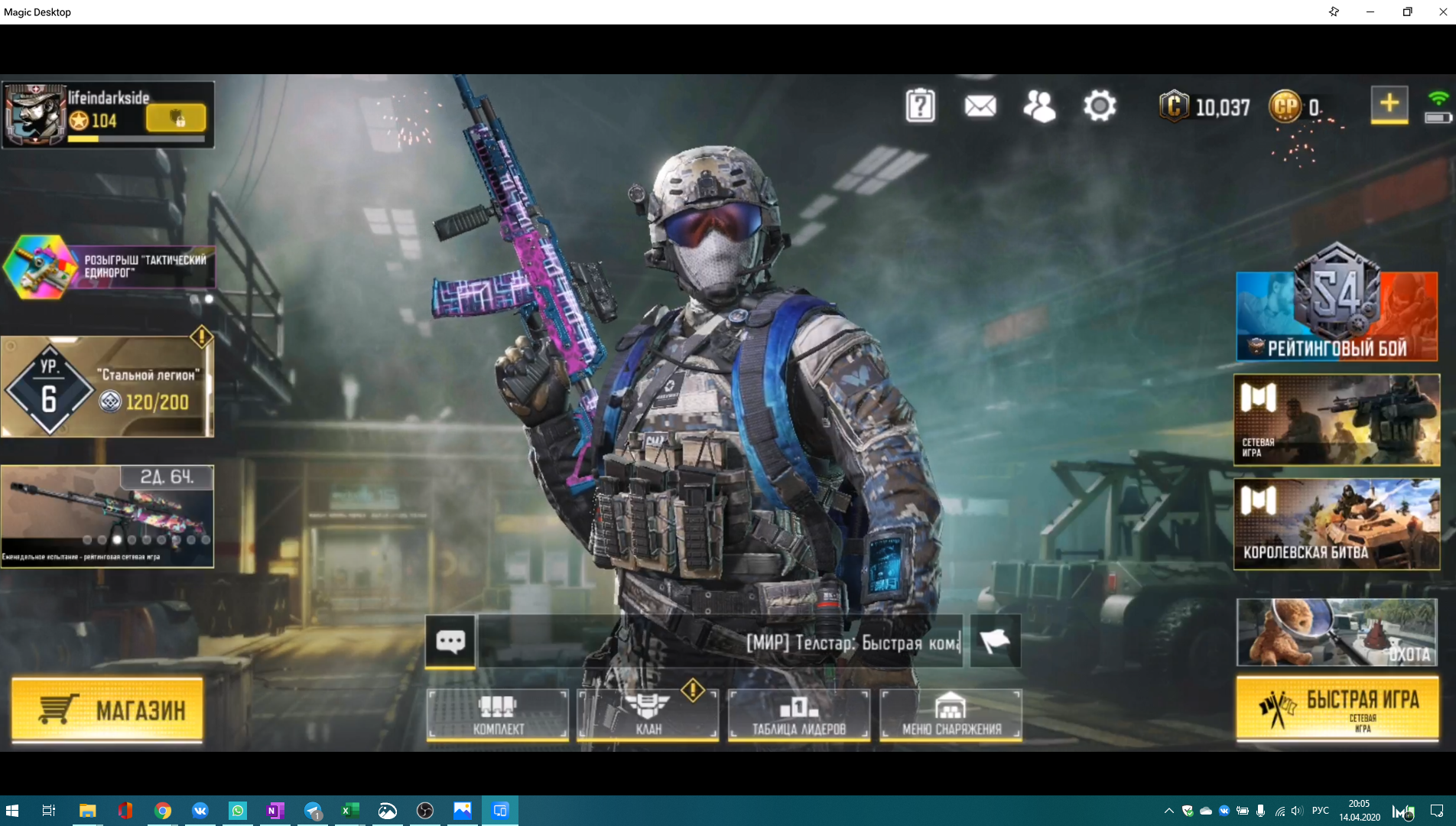Open Excel from taskbar
1456x826 pixels.
[x=349, y=811]
